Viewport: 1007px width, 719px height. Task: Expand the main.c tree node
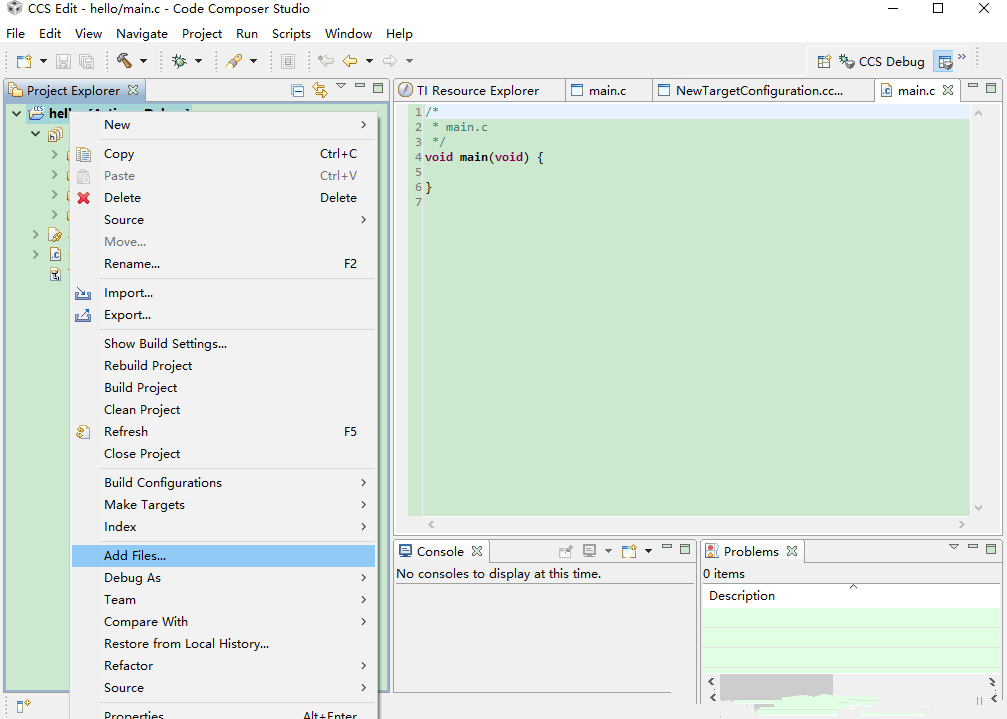[x=36, y=254]
